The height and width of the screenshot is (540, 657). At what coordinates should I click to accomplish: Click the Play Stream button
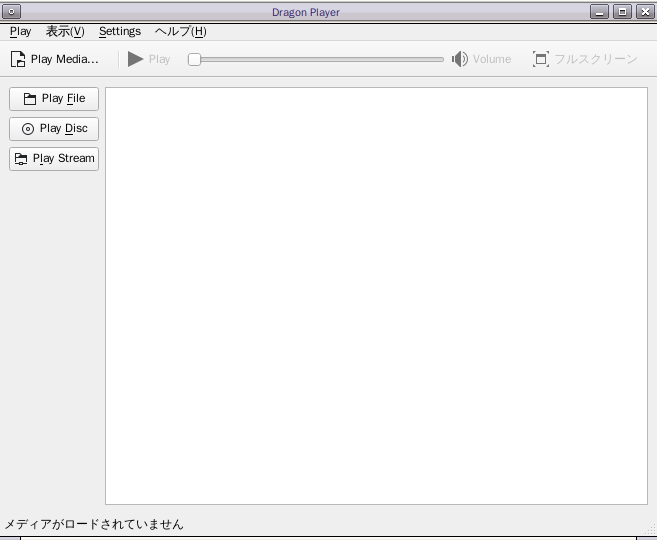[54, 159]
